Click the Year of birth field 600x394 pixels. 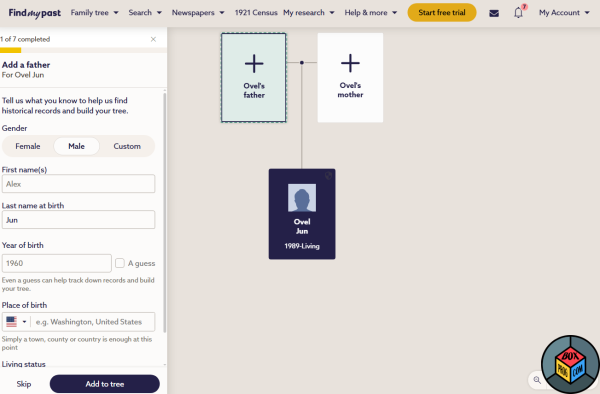(57, 263)
